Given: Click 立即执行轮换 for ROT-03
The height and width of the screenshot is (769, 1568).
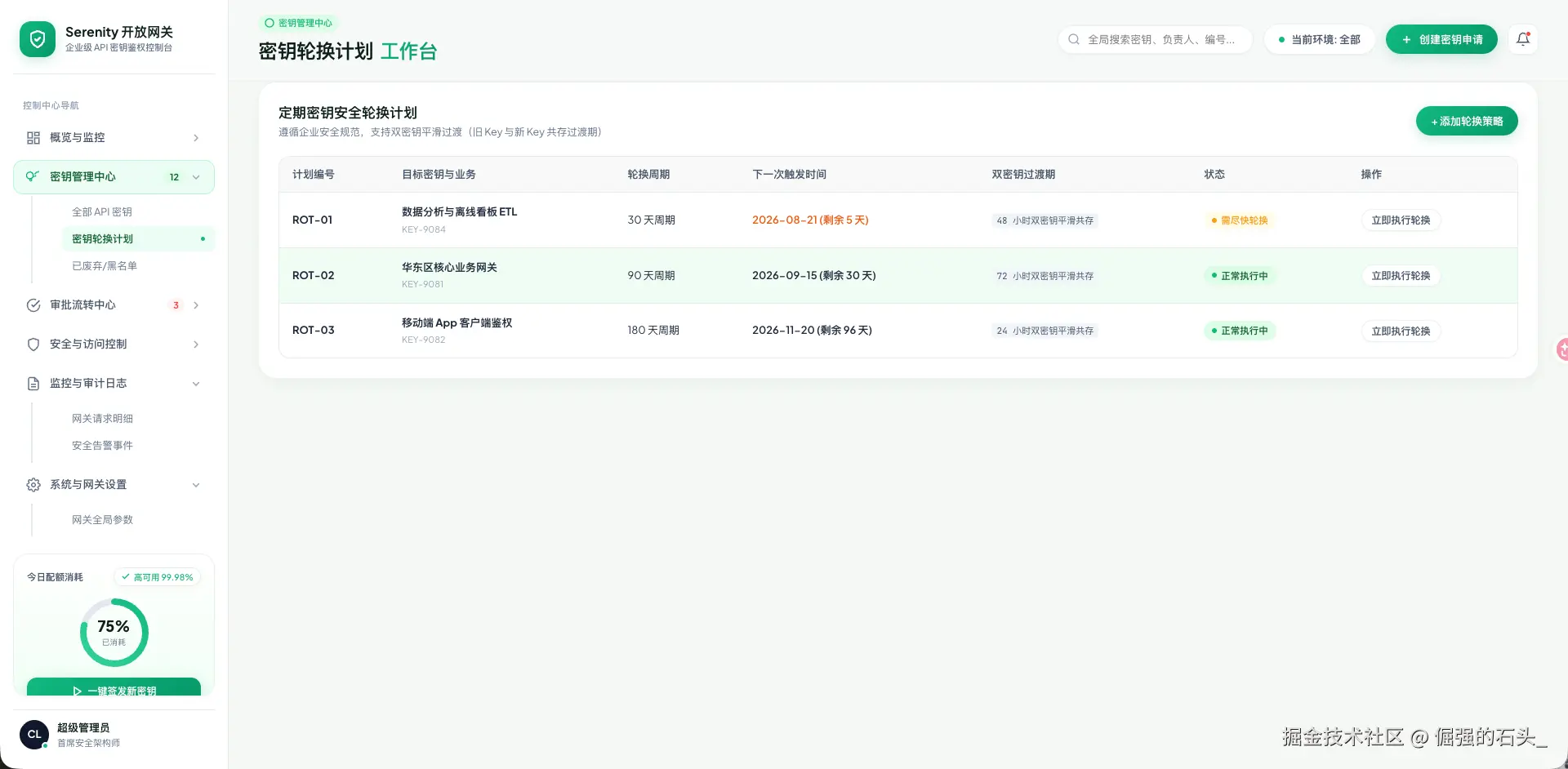Looking at the screenshot, I should [x=1401, y=331].
